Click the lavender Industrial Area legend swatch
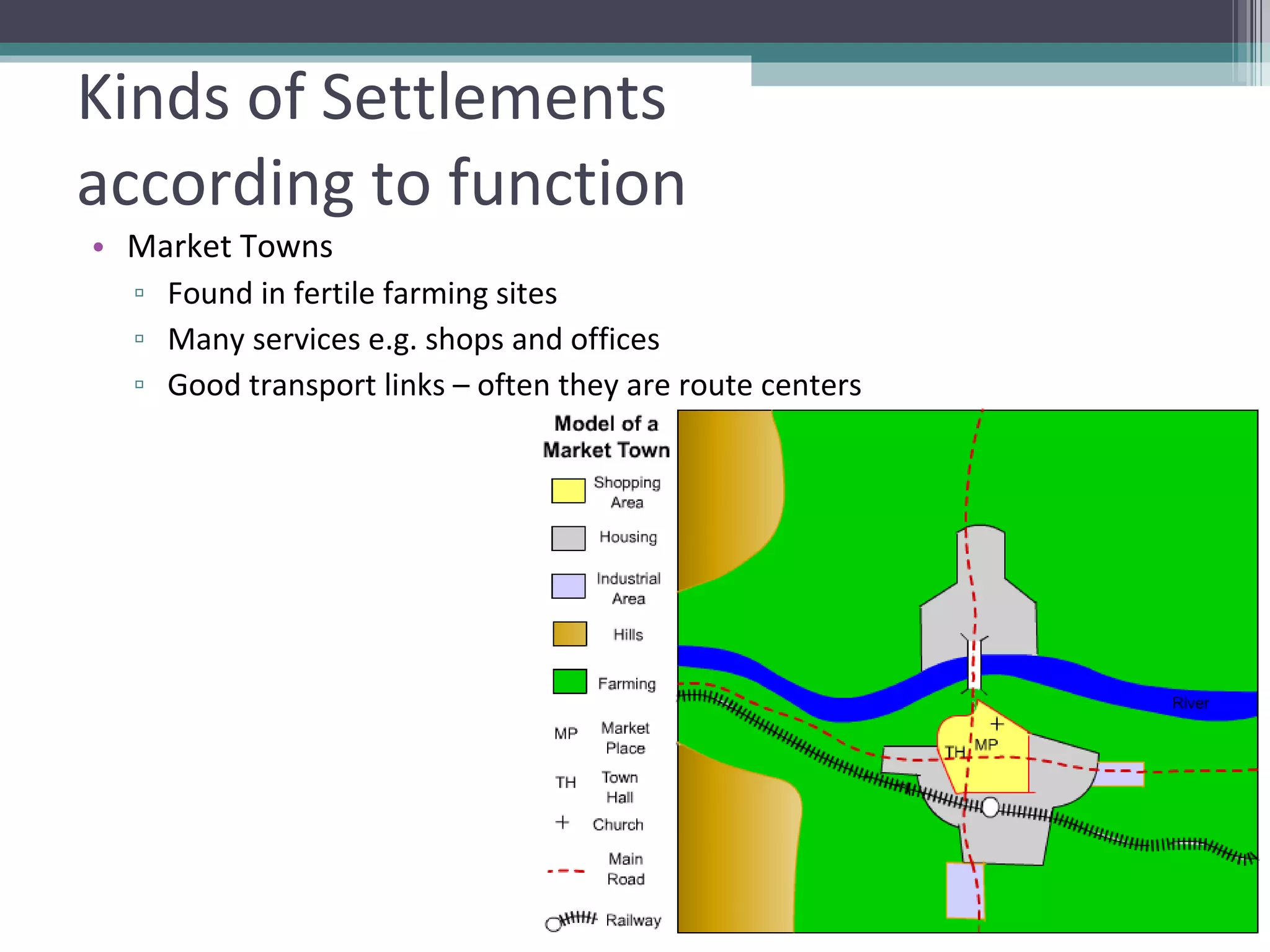This screenshot has height=952, width=1270. click(x=568, y=586)
